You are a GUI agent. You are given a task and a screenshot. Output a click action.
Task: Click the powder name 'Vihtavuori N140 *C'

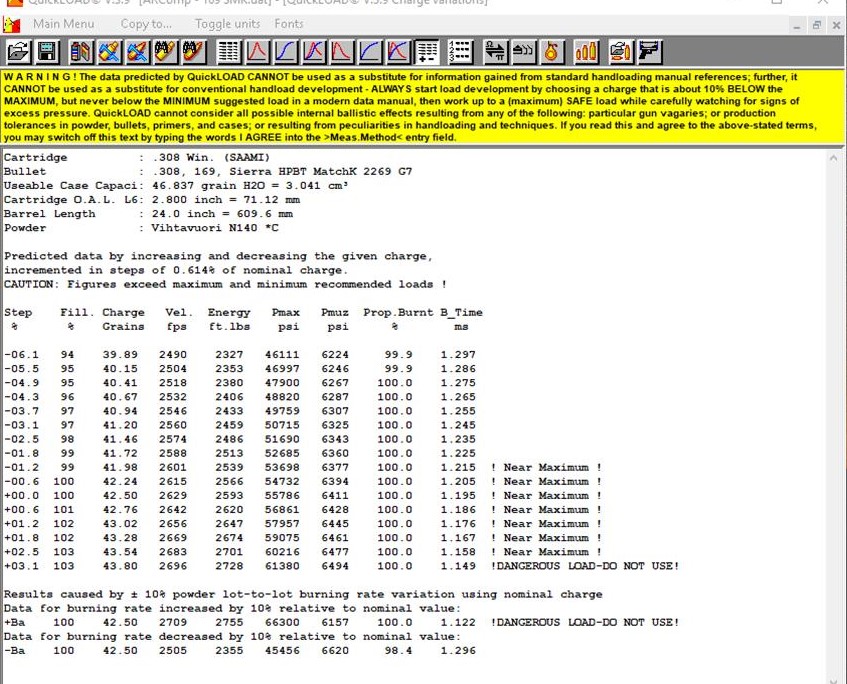[215, 227]
